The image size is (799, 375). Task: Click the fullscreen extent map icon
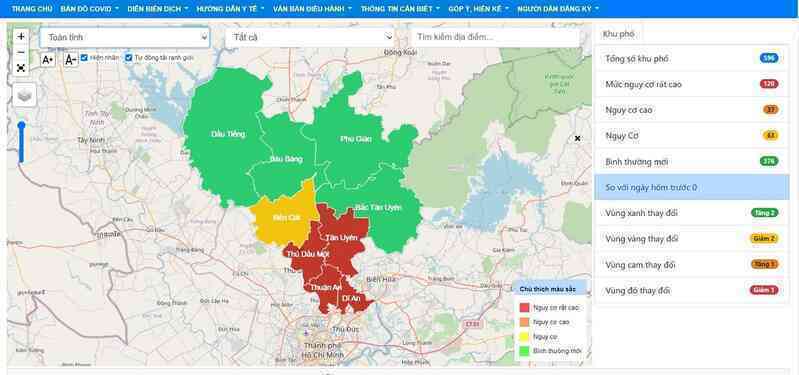(21, 68)
